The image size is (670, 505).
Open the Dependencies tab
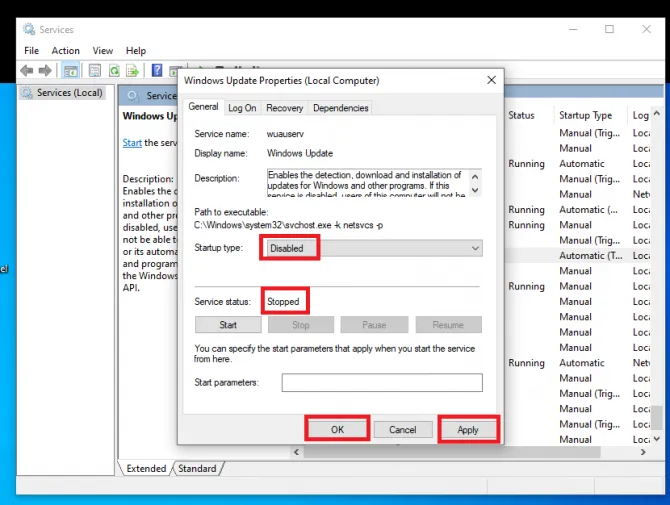tap(340, 108)
